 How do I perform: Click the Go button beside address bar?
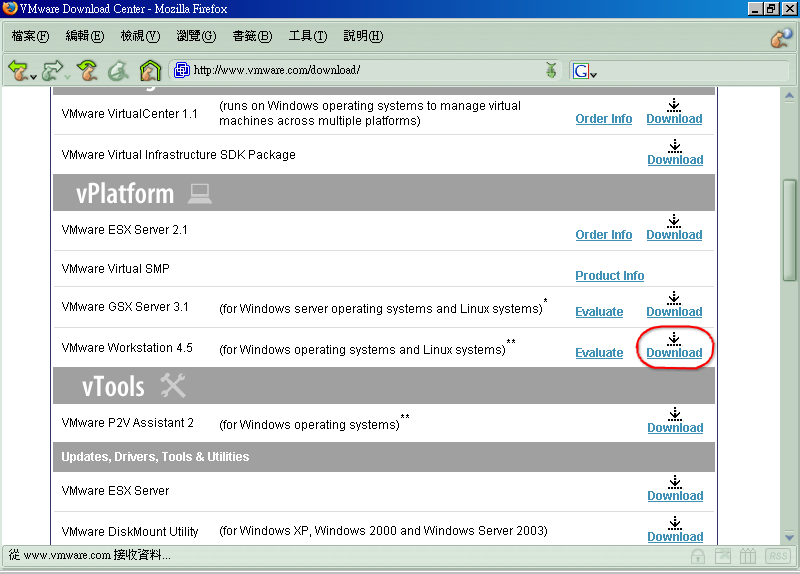[x=551, y=70]
